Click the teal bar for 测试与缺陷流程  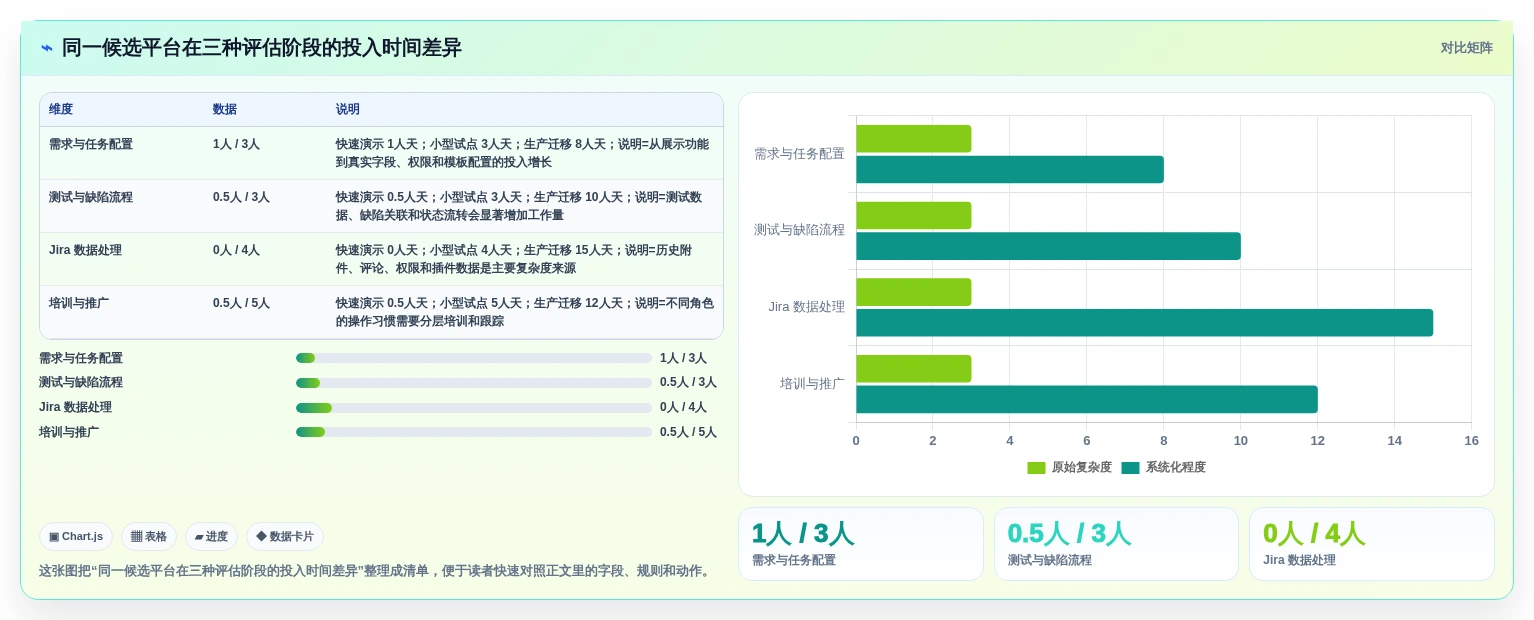1048,246
